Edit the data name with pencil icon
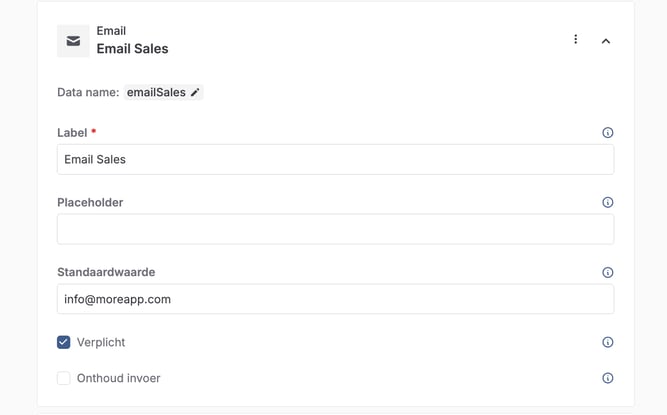The height and width of the screenshot is (415, 667). pos(196,93)
